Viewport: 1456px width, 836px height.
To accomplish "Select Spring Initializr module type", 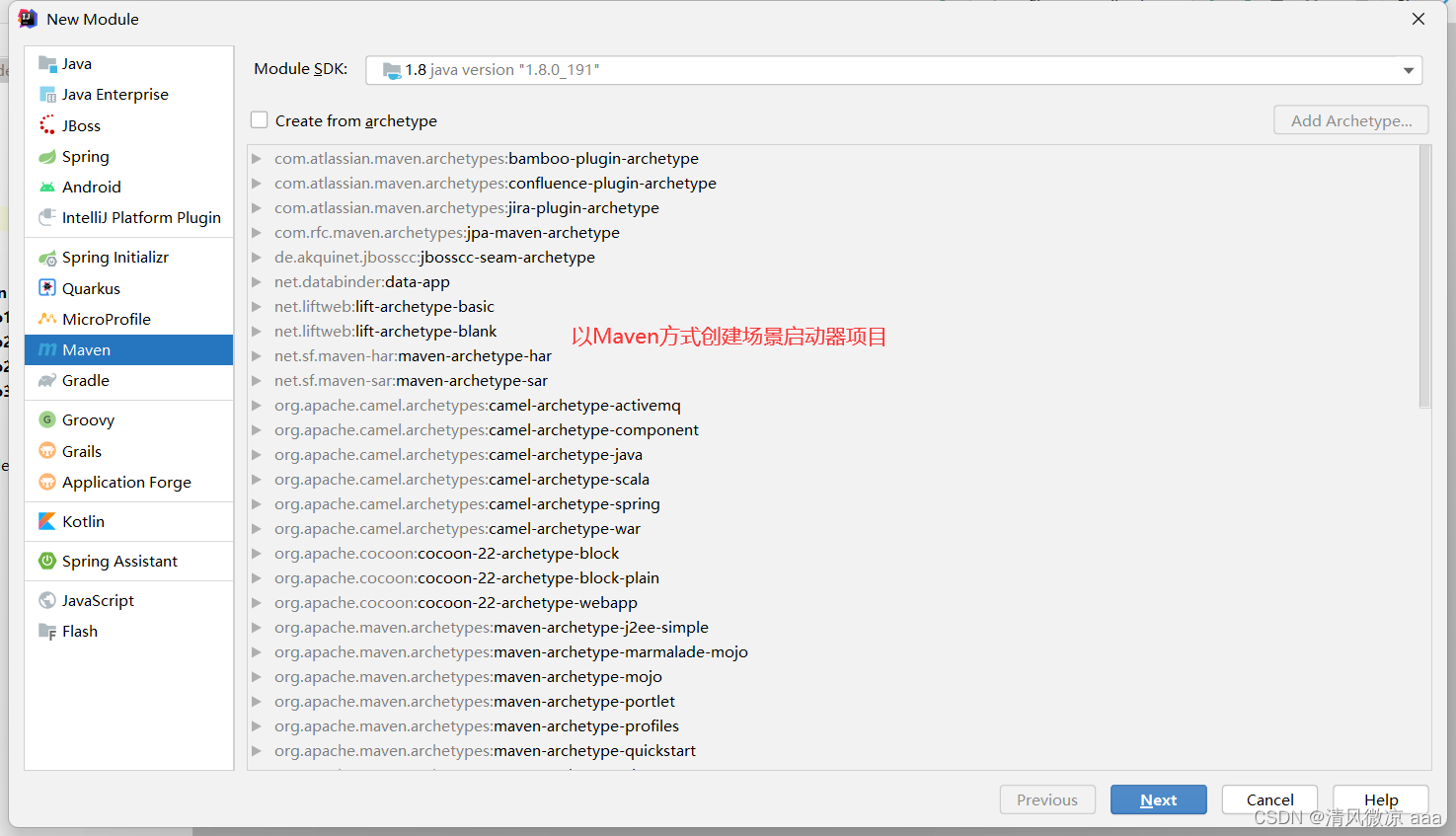I will [x=128, y=258].
